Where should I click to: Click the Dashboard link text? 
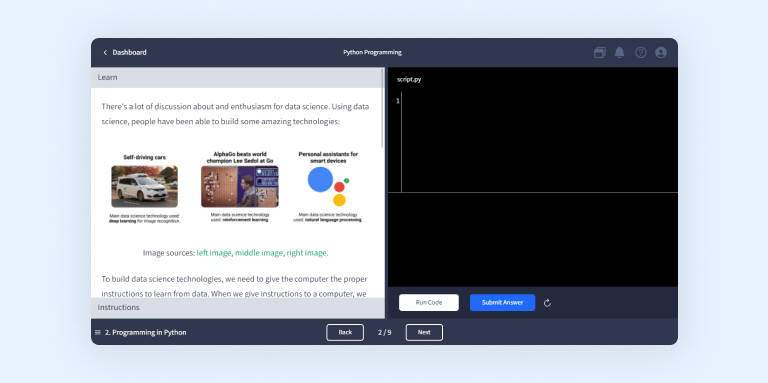(x=129, y=52)
